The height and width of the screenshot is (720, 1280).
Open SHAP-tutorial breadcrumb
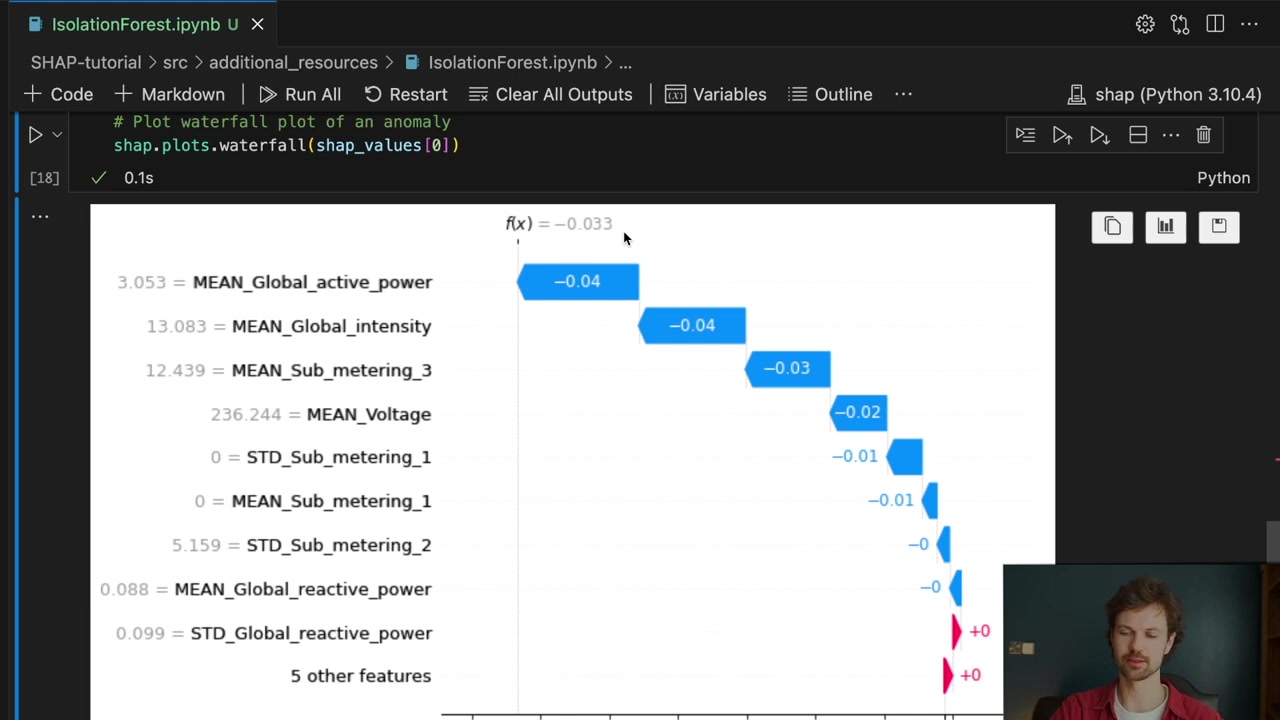point(86,62)
